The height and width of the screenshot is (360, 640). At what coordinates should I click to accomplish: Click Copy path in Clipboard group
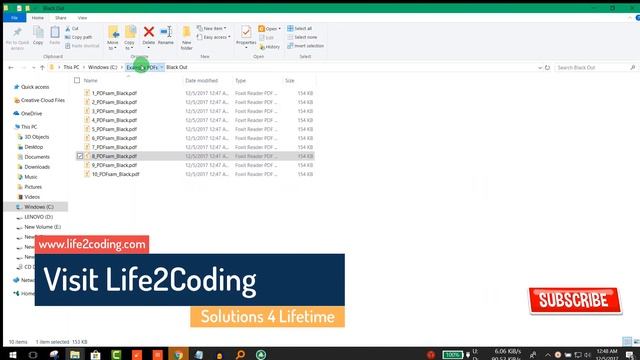[x=78, y=37]
